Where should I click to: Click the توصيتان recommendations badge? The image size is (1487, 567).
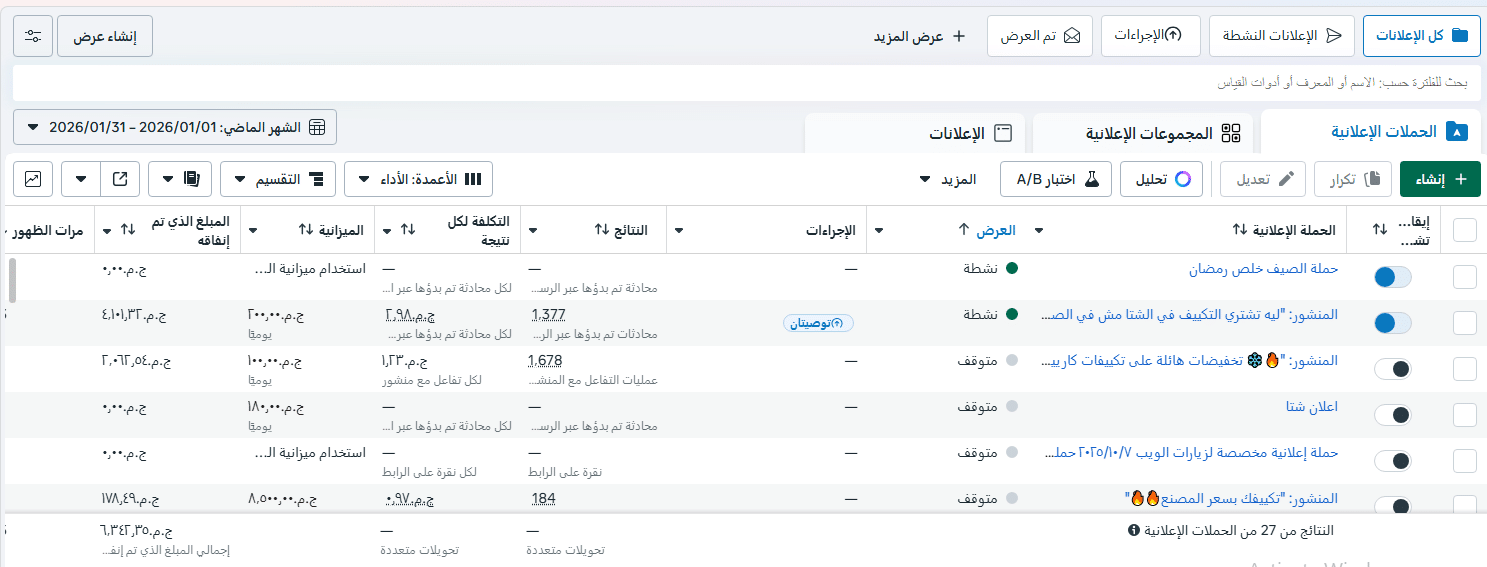coord(818,323)
